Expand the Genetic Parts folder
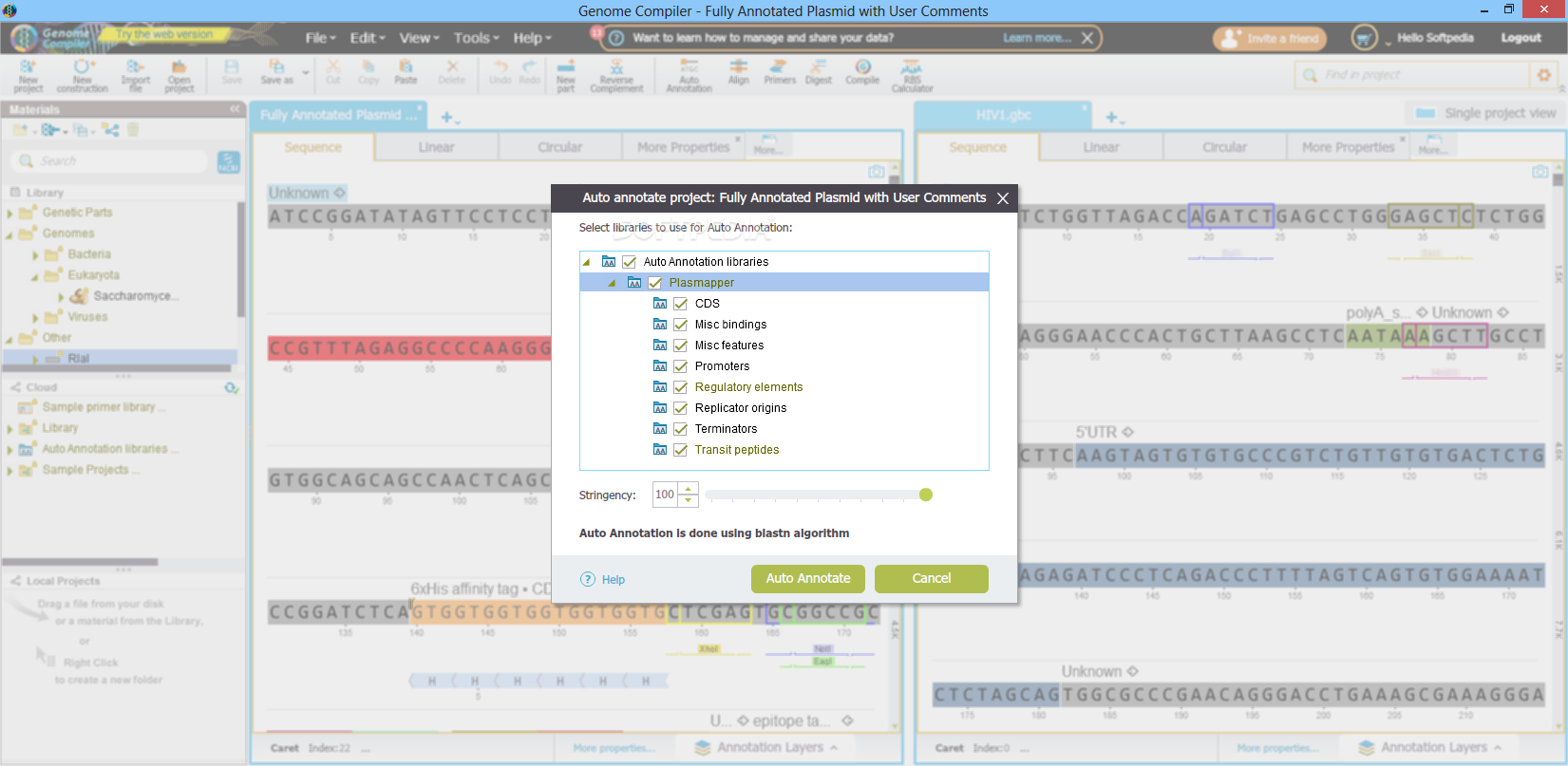Screen dimensions: 1568x766 tap(10, 214)
